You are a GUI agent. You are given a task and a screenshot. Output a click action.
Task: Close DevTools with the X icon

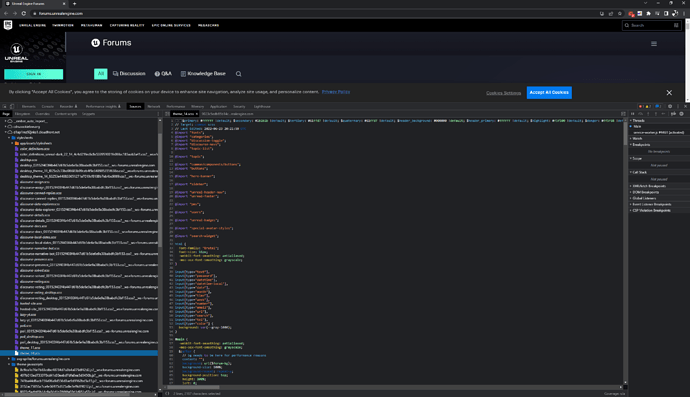click(x=685, y=107)
